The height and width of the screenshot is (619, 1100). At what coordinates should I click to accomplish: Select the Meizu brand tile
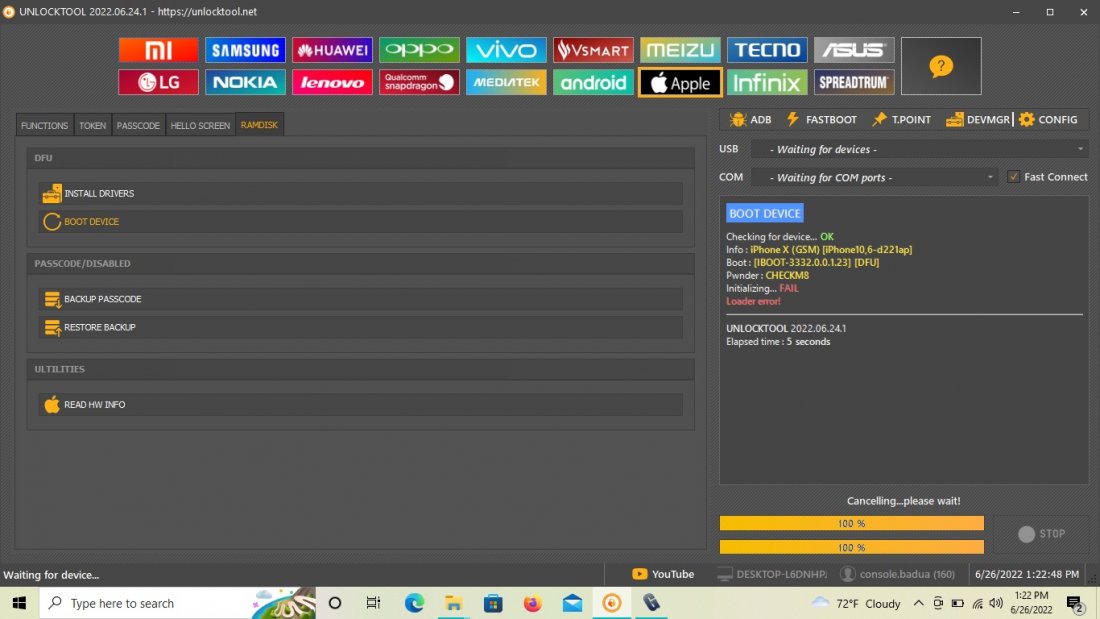click(680, 50)
